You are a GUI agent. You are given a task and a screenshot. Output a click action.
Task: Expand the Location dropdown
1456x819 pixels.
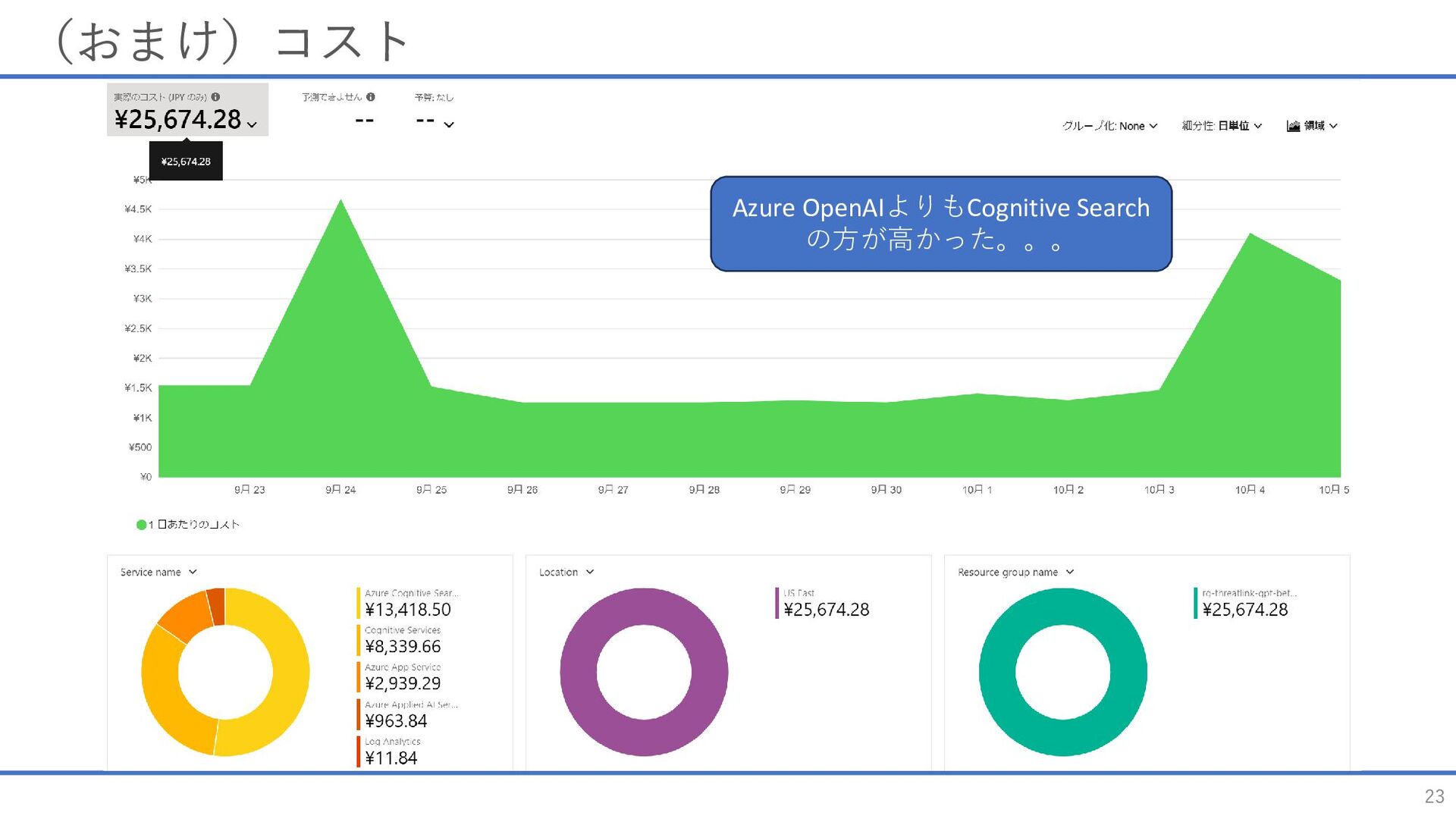(x=566, y=573)
